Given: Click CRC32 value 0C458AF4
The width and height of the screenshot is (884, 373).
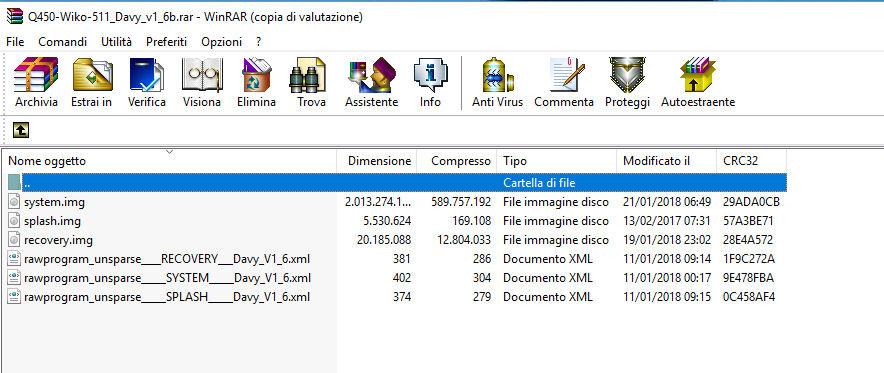Looking at the screenshot, I should 749,297.
